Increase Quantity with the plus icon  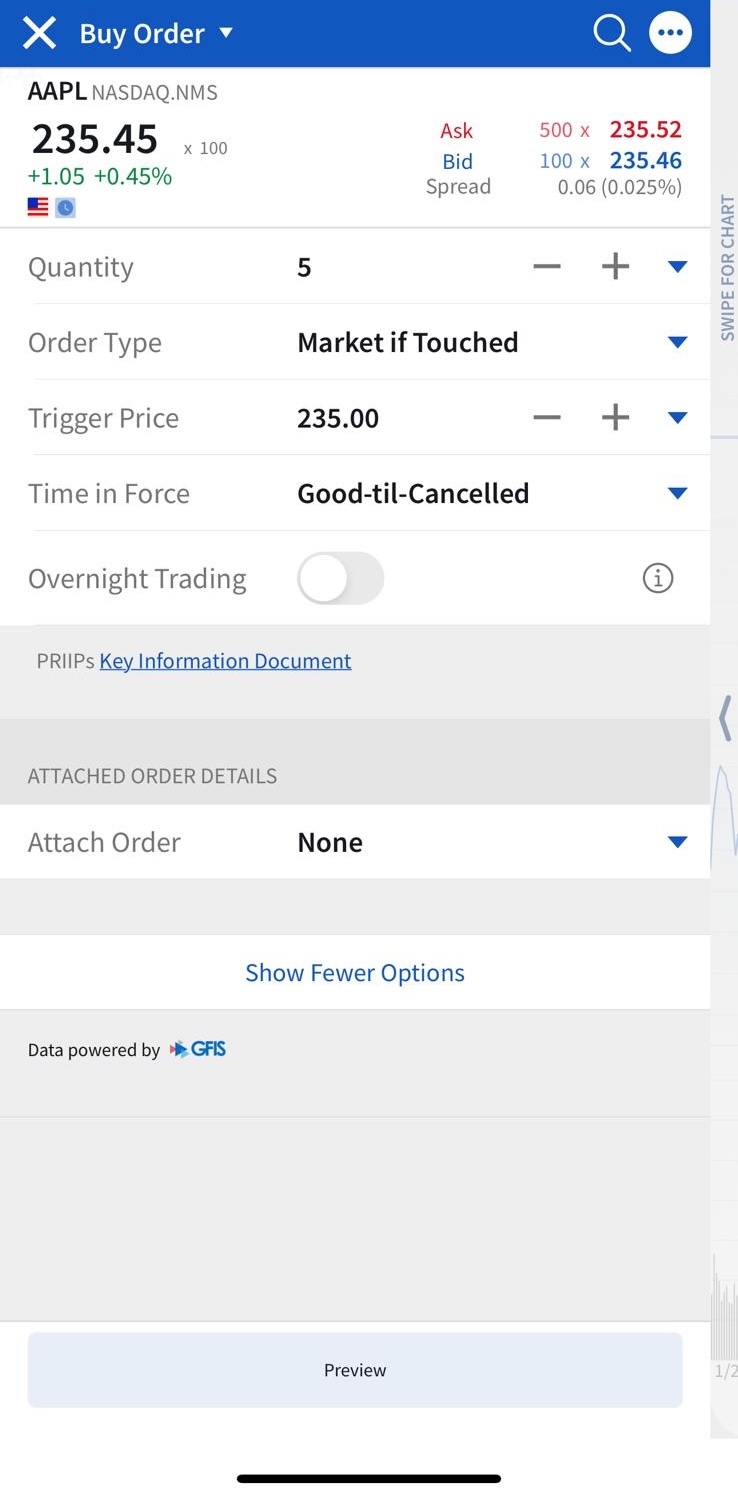(615, 267)
